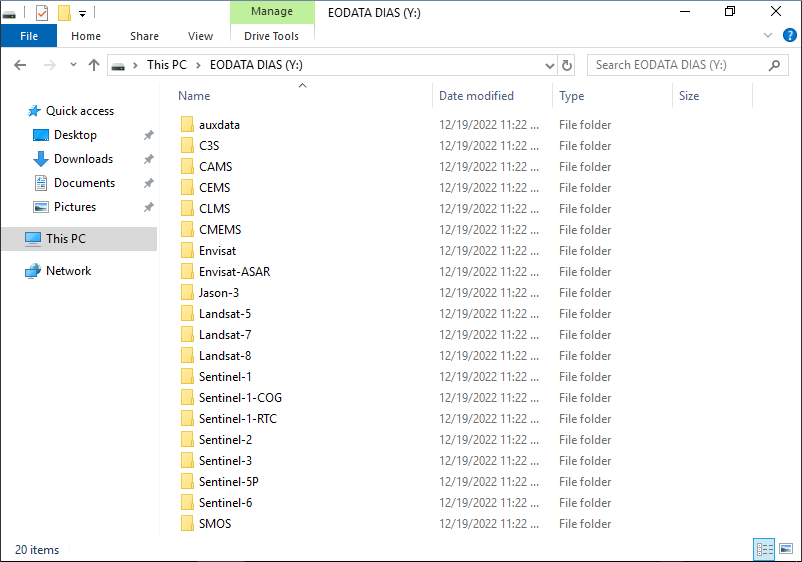Click EODATA DIAS (Y:) in the breadcrumb
Screen dimensions: 802x562
tap(256, 65)
